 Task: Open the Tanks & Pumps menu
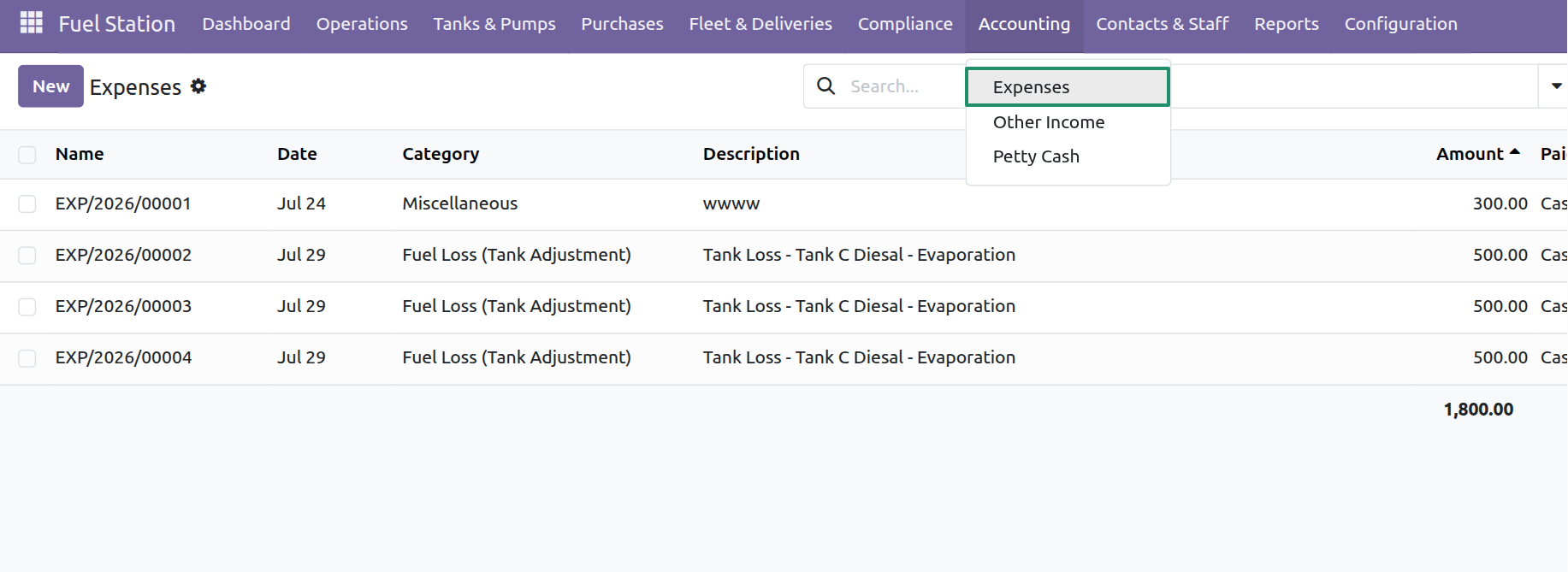[x=494, y=24]
